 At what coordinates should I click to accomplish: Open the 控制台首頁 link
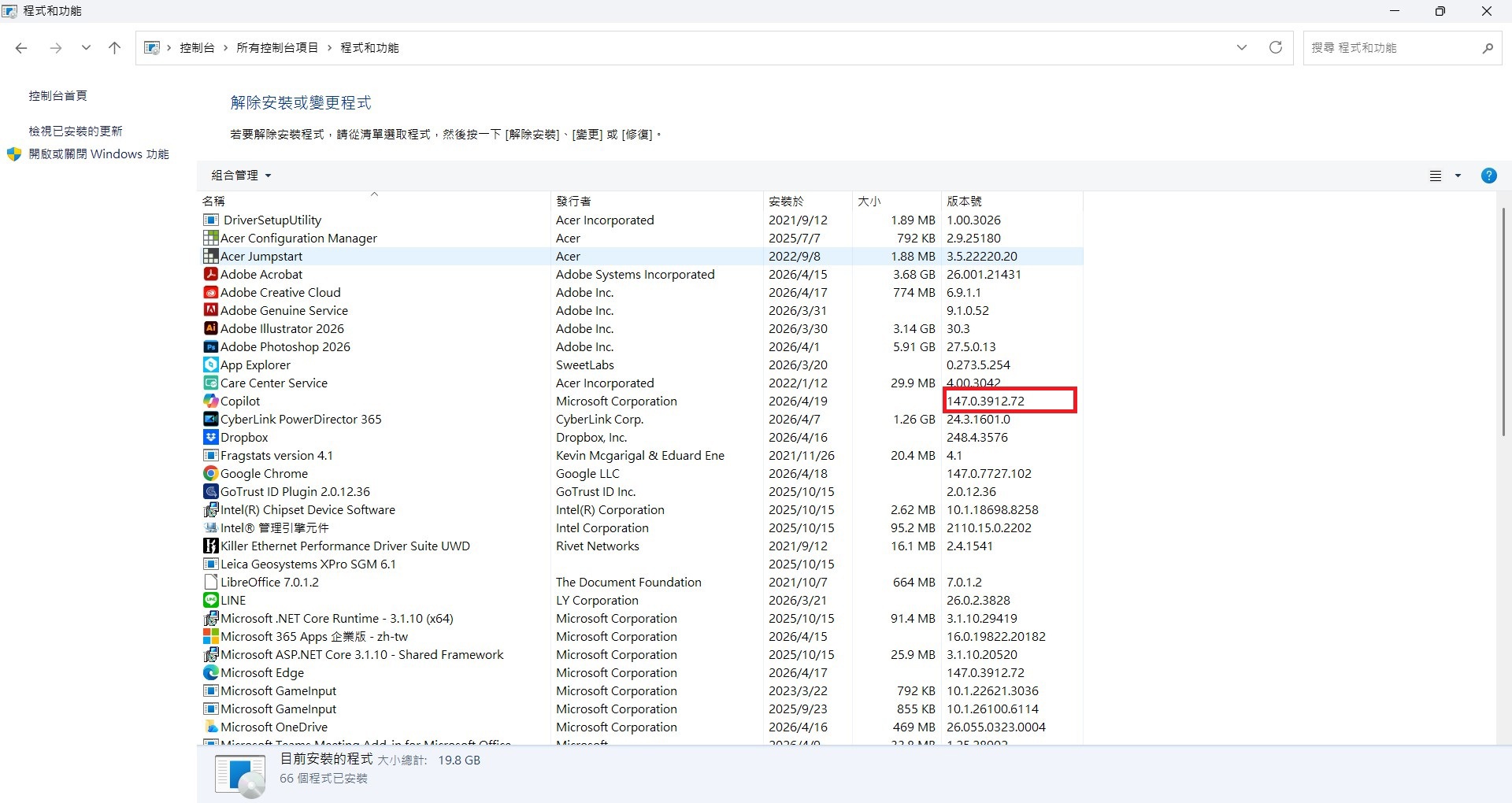pos(58,96)
